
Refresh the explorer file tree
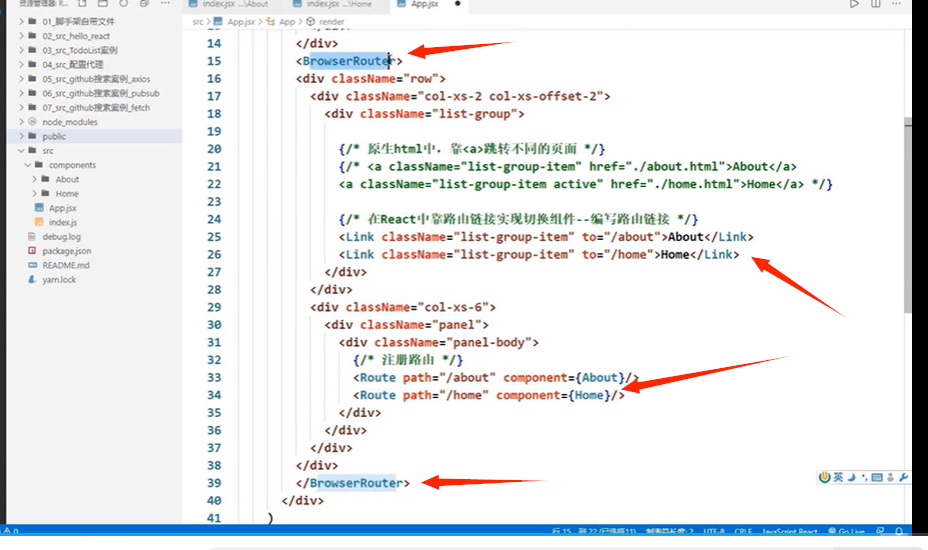tap(124, 4)
